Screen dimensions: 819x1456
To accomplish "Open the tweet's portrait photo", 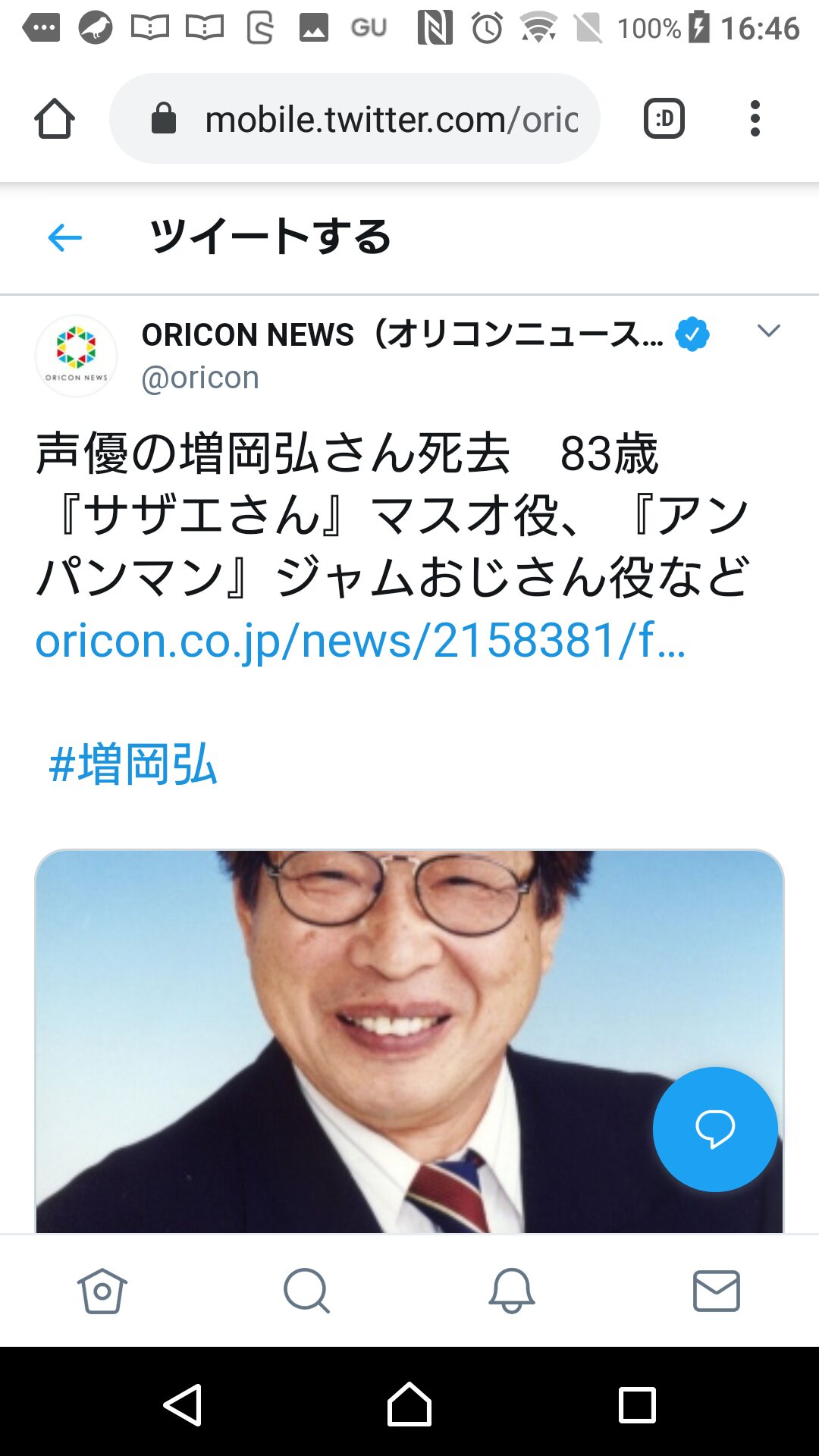I will [x=409, y=1041].
